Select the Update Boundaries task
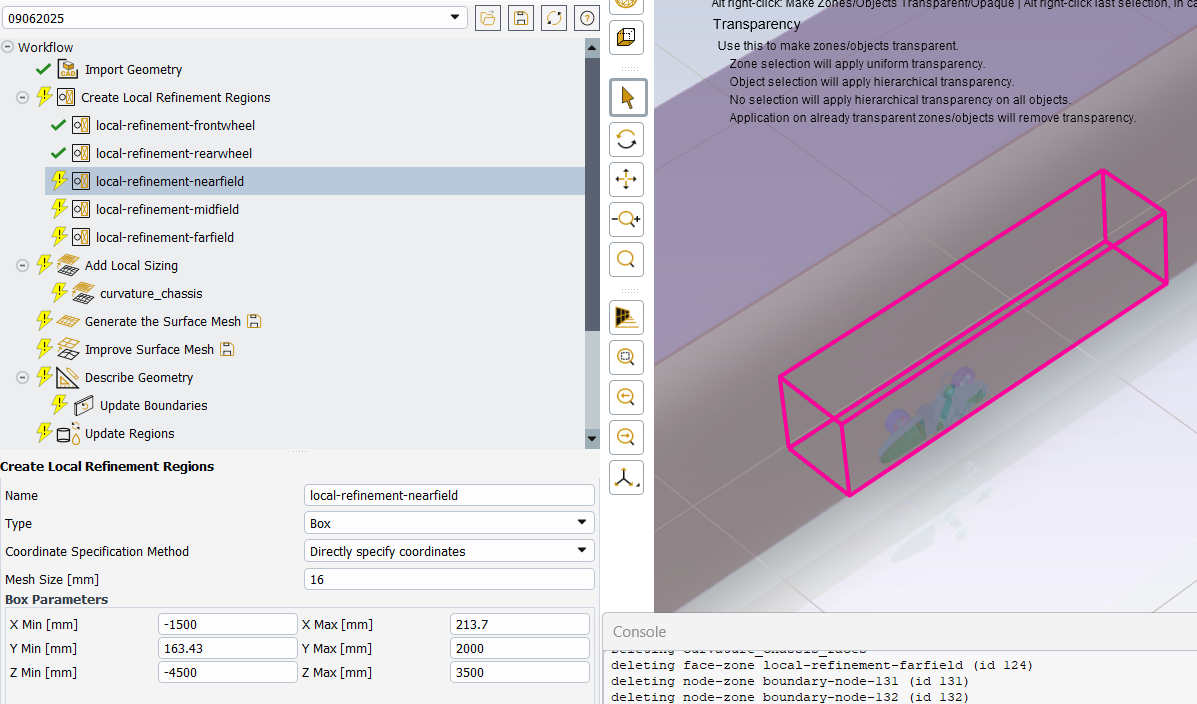The height and width of the screenshot is (704, 1197). [x=153, y=405]
